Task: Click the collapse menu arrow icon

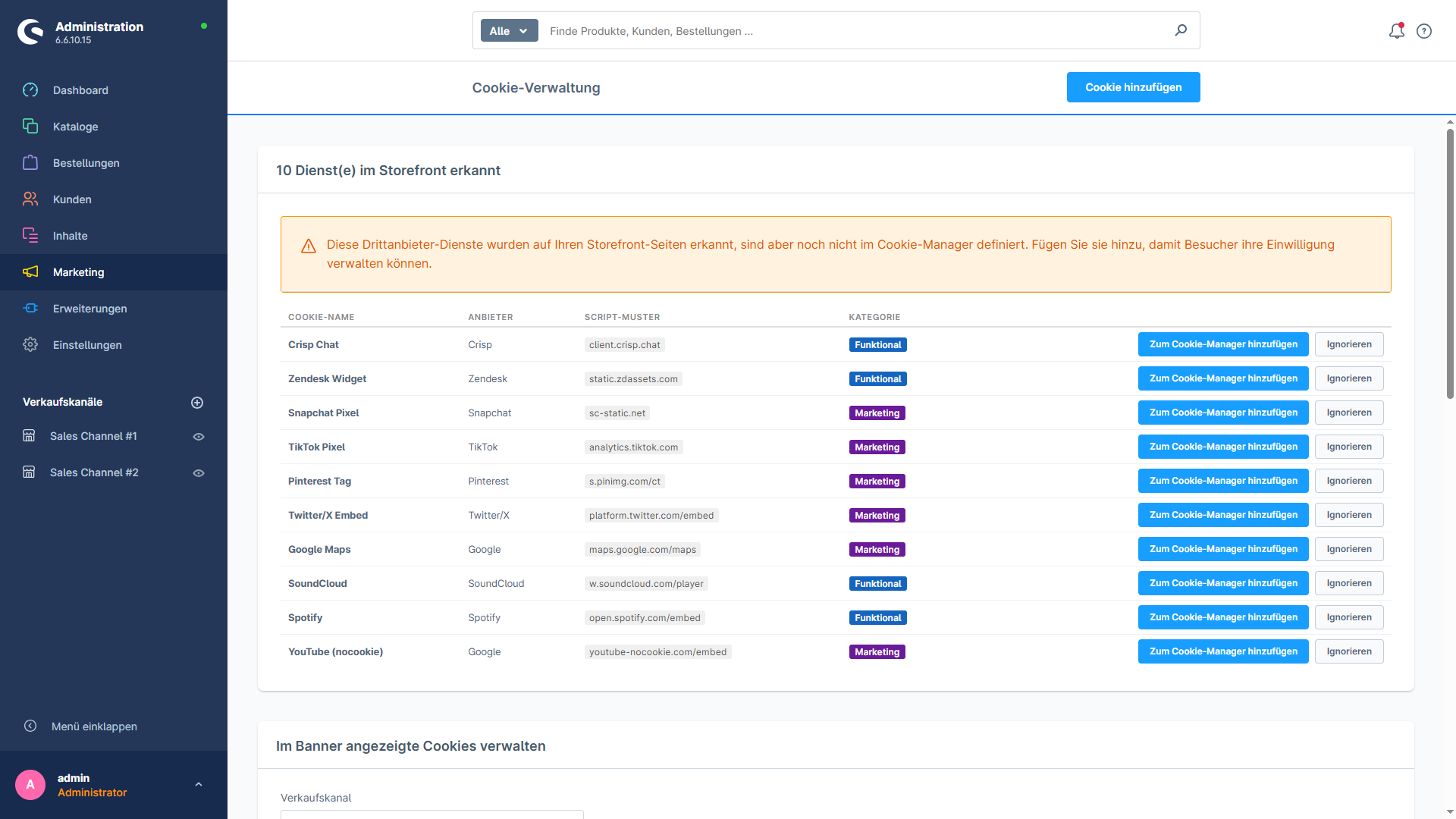Action: point(30,726)
